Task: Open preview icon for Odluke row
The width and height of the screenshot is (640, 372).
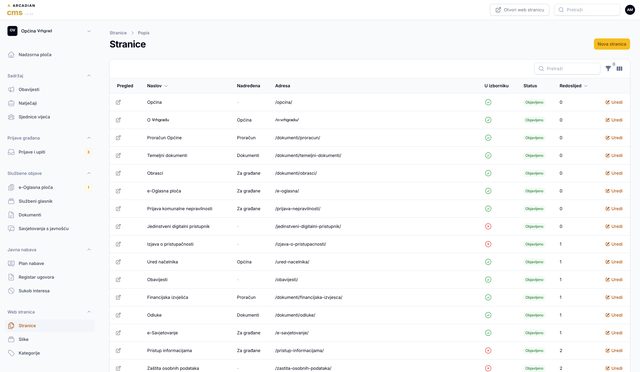Action: [118, 315]
